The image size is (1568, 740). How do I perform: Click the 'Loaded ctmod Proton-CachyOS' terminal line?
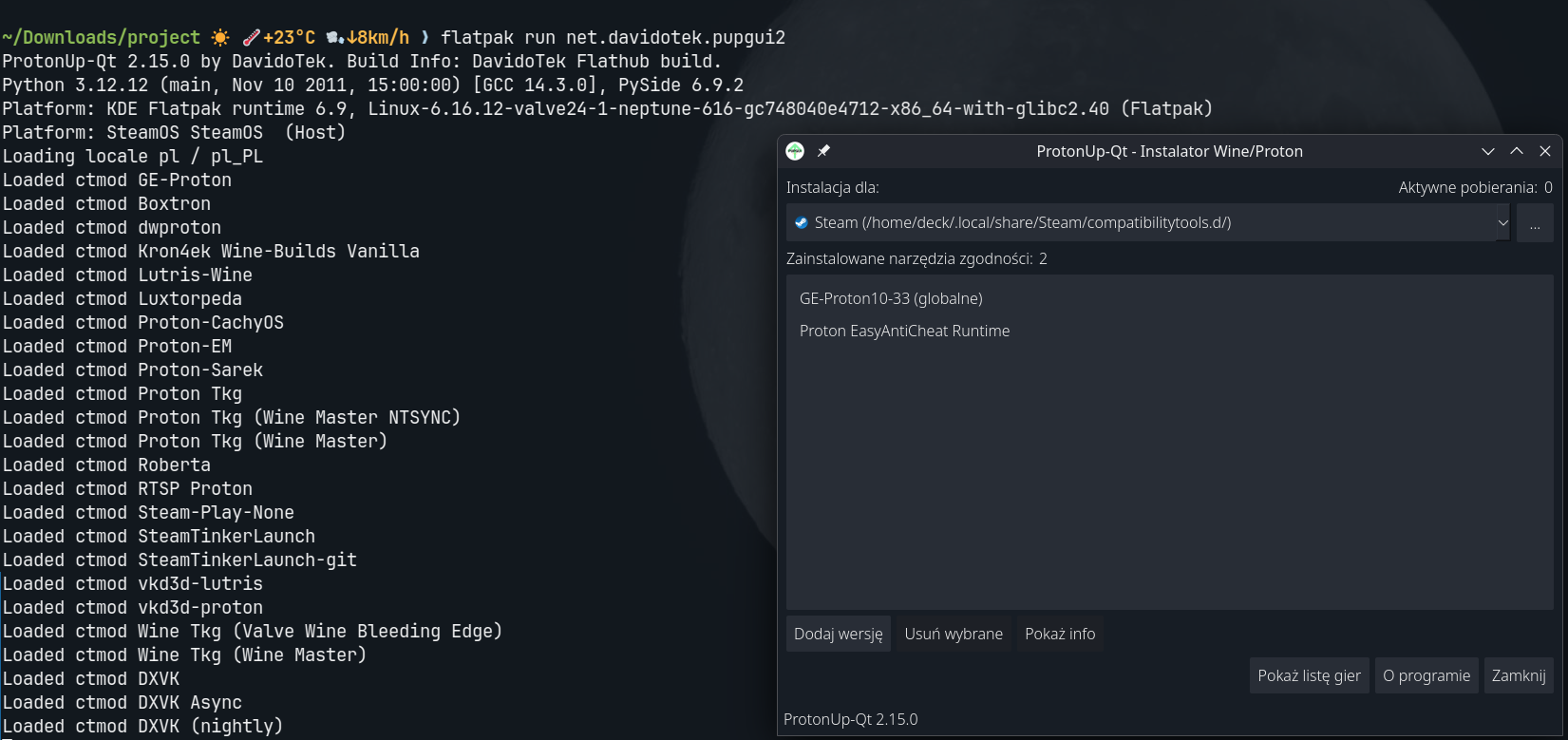(143, 323)
